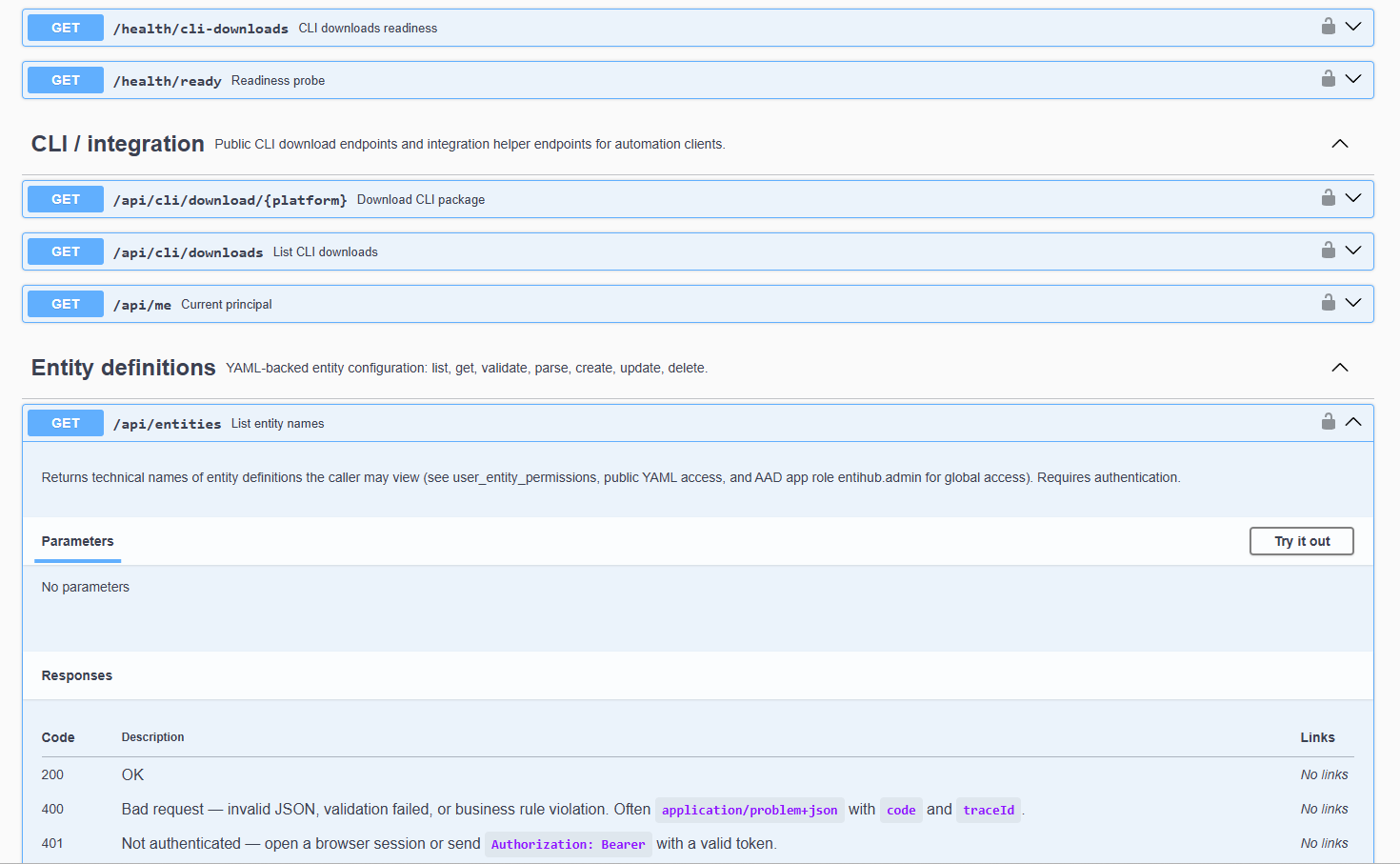Expand the List CLI downloads endpoint chevron
1400x864 pixels.
(1353, 251)
